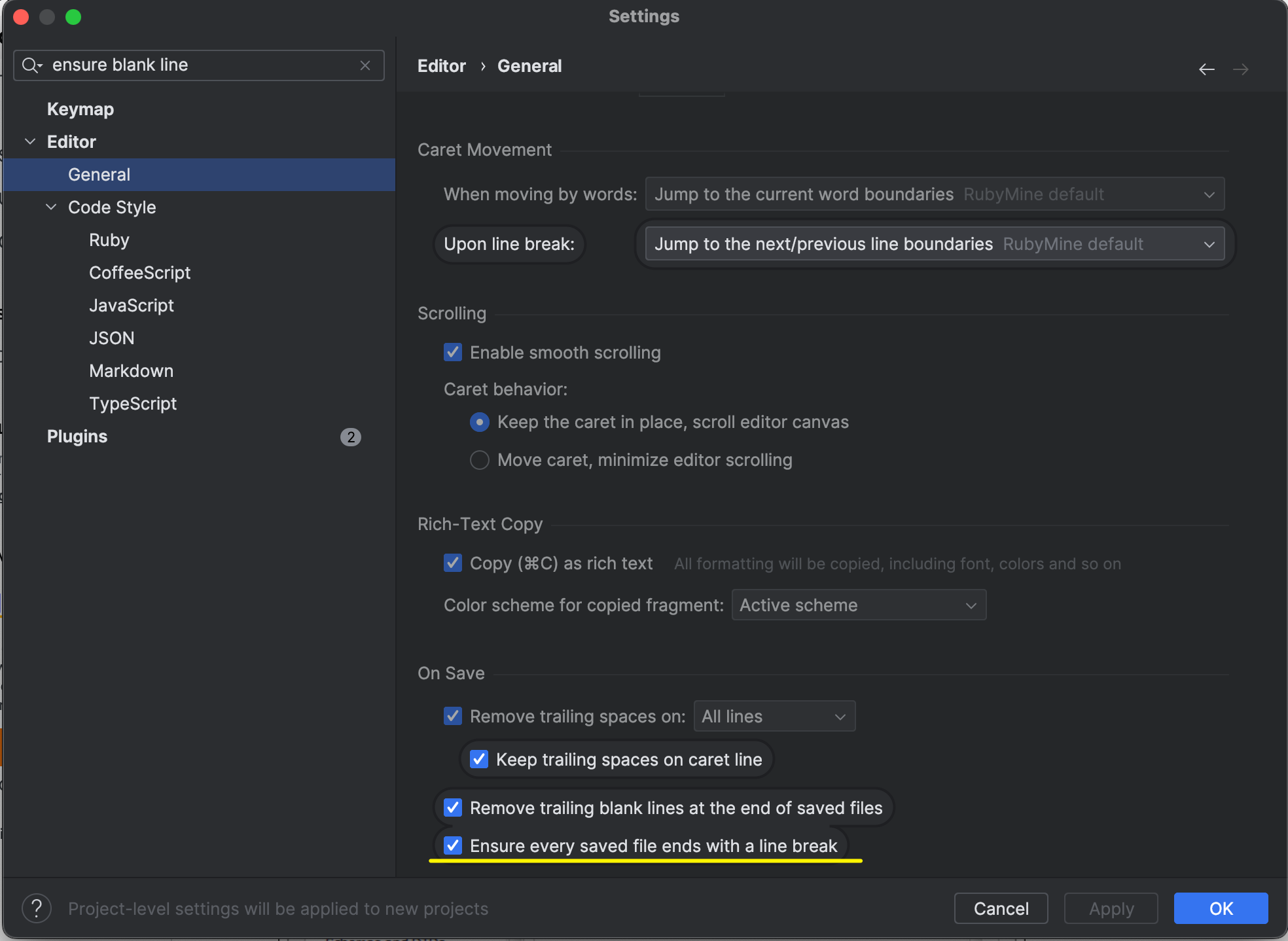Click the search magnifier icon
Screen dimensions: 1288x941
coord(31,65)
